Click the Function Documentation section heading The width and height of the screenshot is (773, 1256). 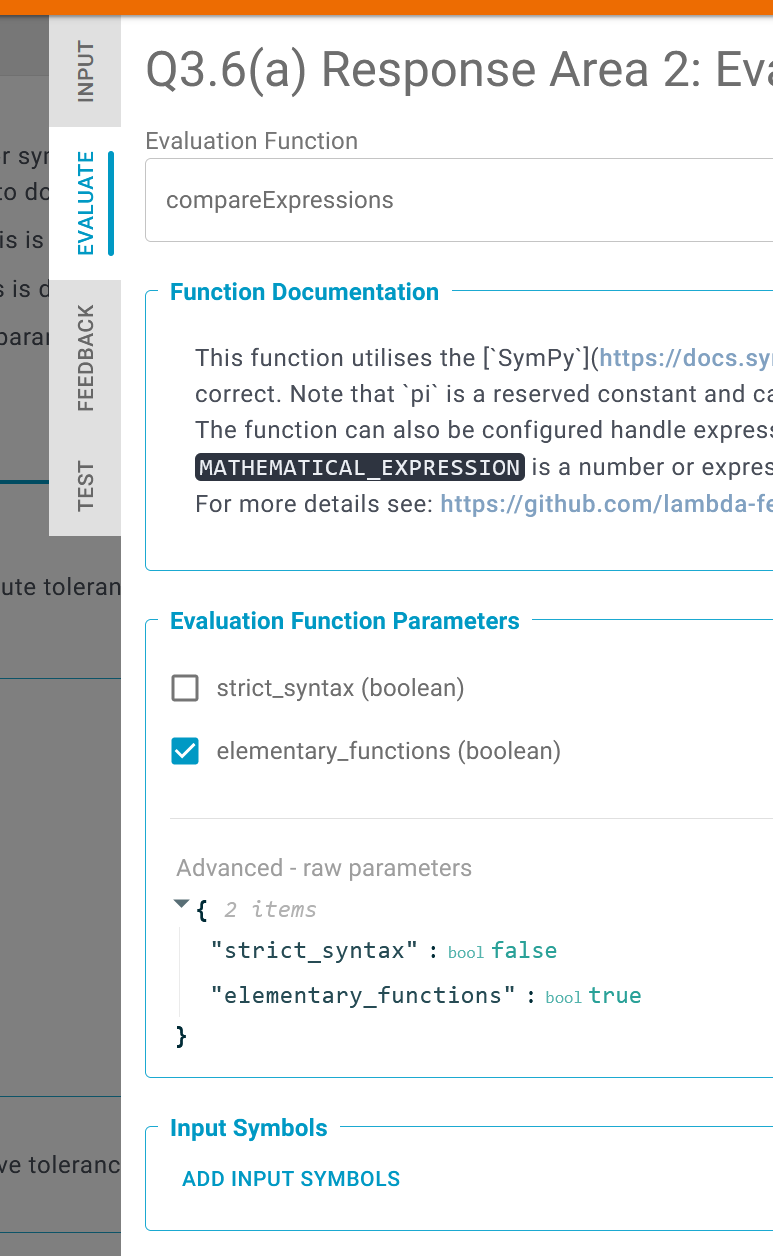click(x=304, y=292)
